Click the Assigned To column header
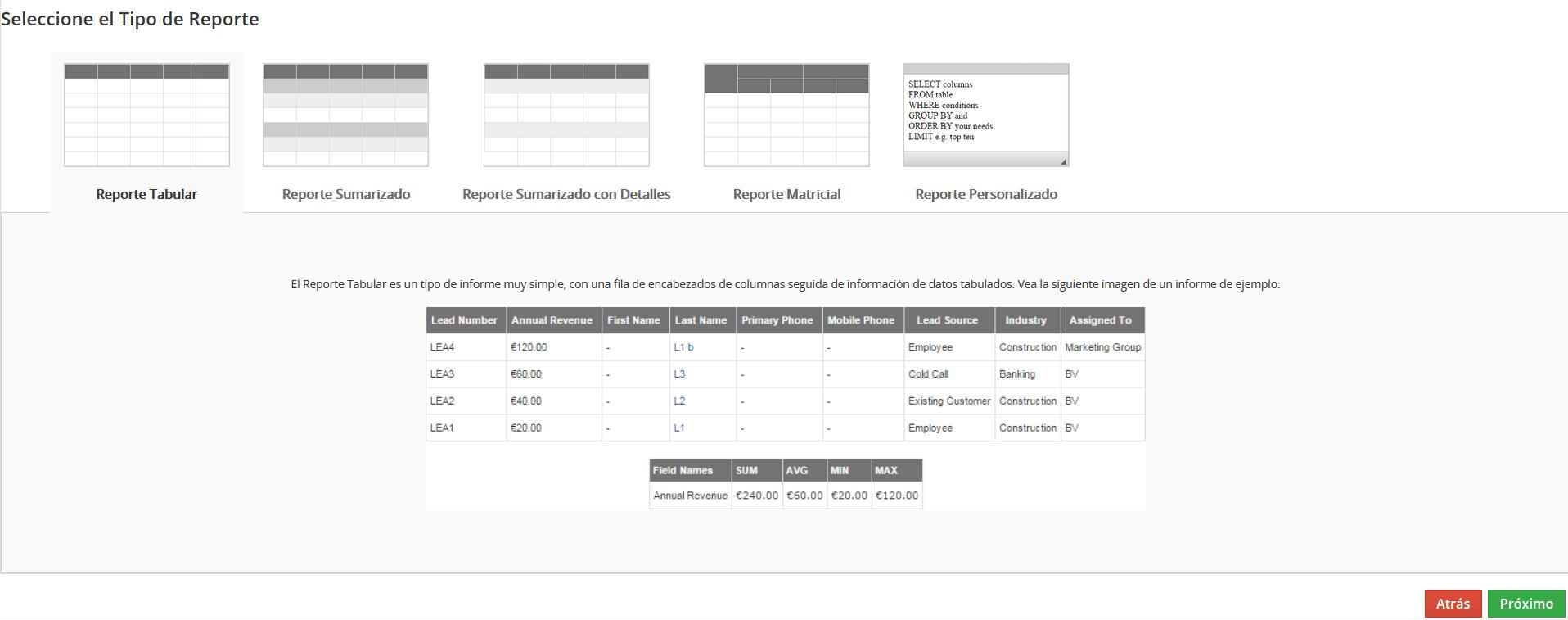The height and width of the screenshot is (620, 1568). coord(1100,320)
